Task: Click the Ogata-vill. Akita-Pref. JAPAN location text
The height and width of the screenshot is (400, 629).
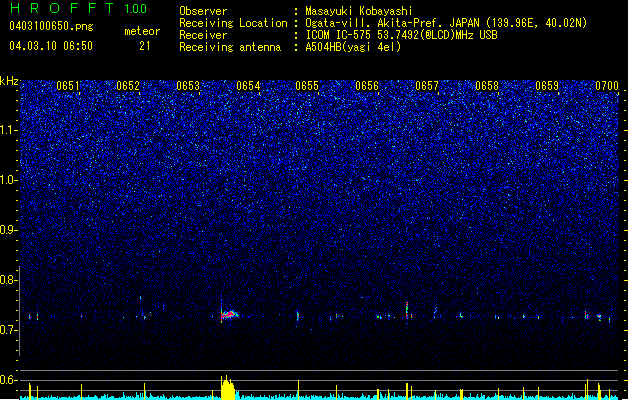Action: click(446, 23)
